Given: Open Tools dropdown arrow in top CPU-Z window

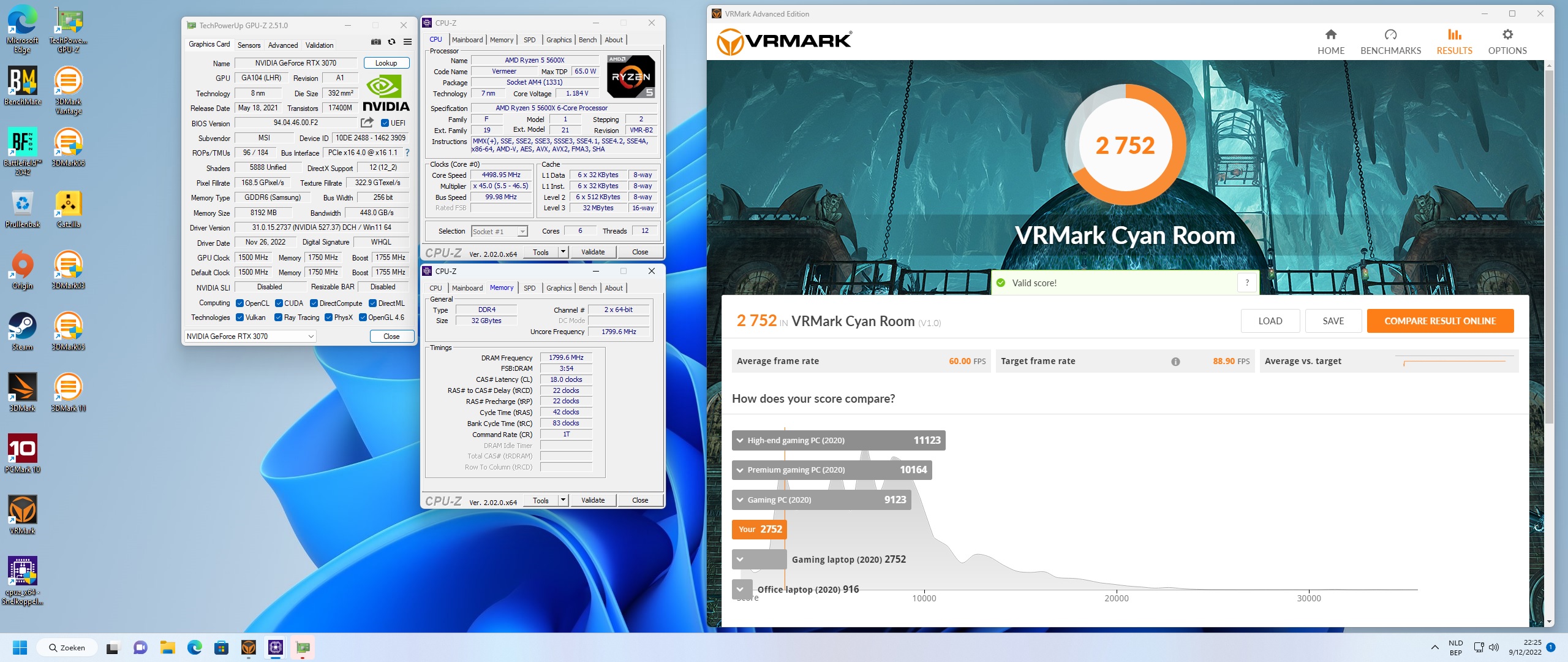Looking at the screenshot, I should pos(563,252).
